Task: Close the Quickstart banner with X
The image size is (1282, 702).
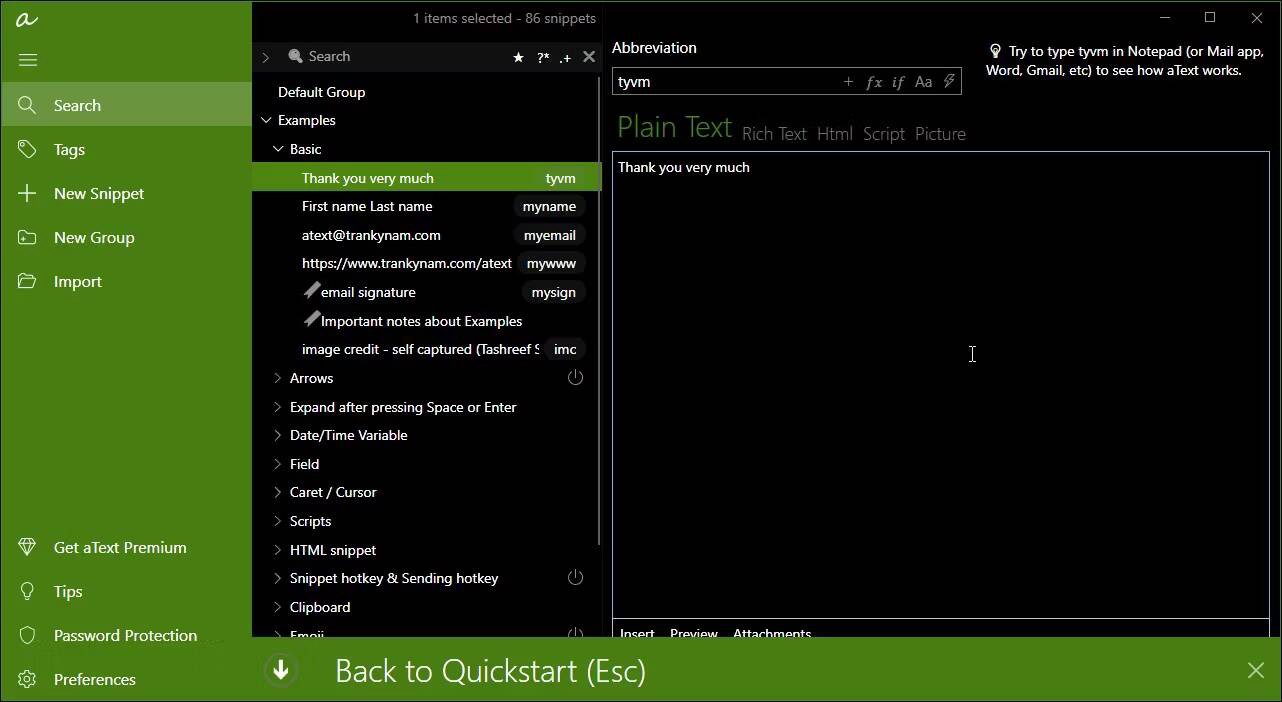Action: coord(1256,670)
